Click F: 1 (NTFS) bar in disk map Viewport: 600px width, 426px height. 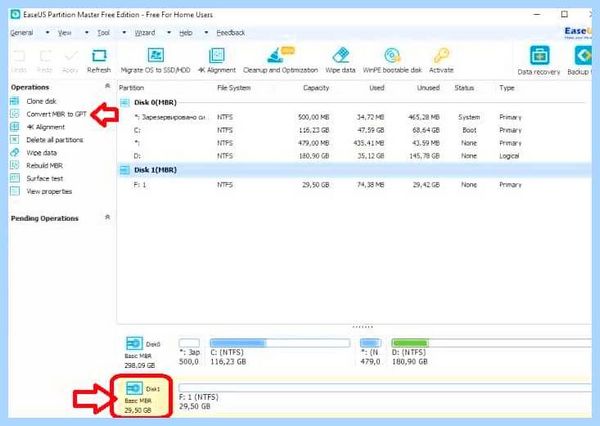coord(385,388)
